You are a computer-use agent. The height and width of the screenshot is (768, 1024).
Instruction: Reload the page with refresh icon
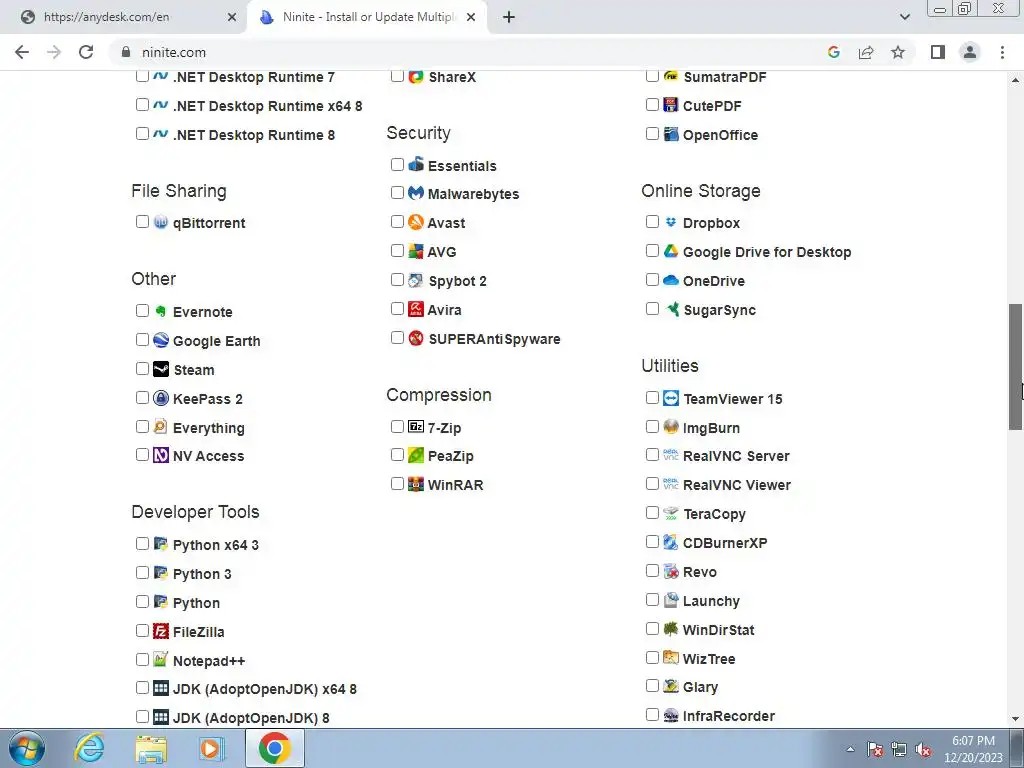(86, 52)
